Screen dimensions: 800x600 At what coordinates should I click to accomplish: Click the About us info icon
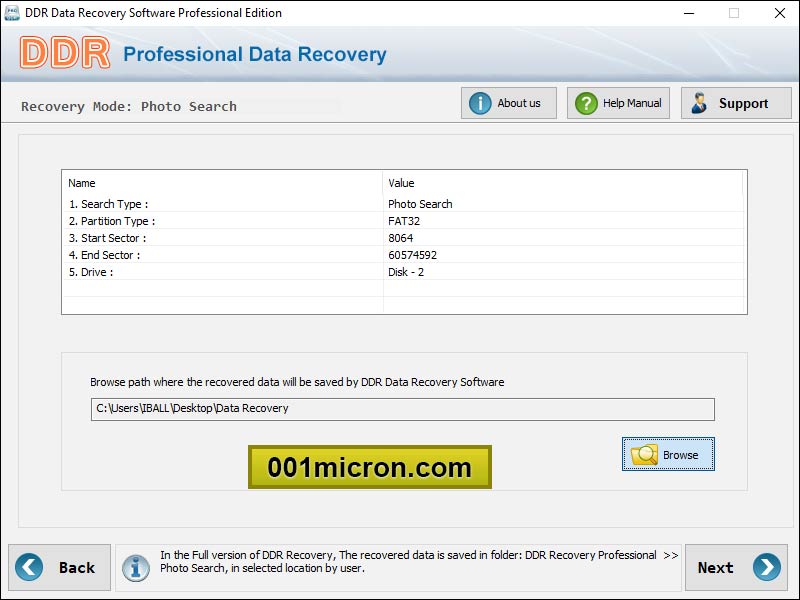tap(478, 102)
